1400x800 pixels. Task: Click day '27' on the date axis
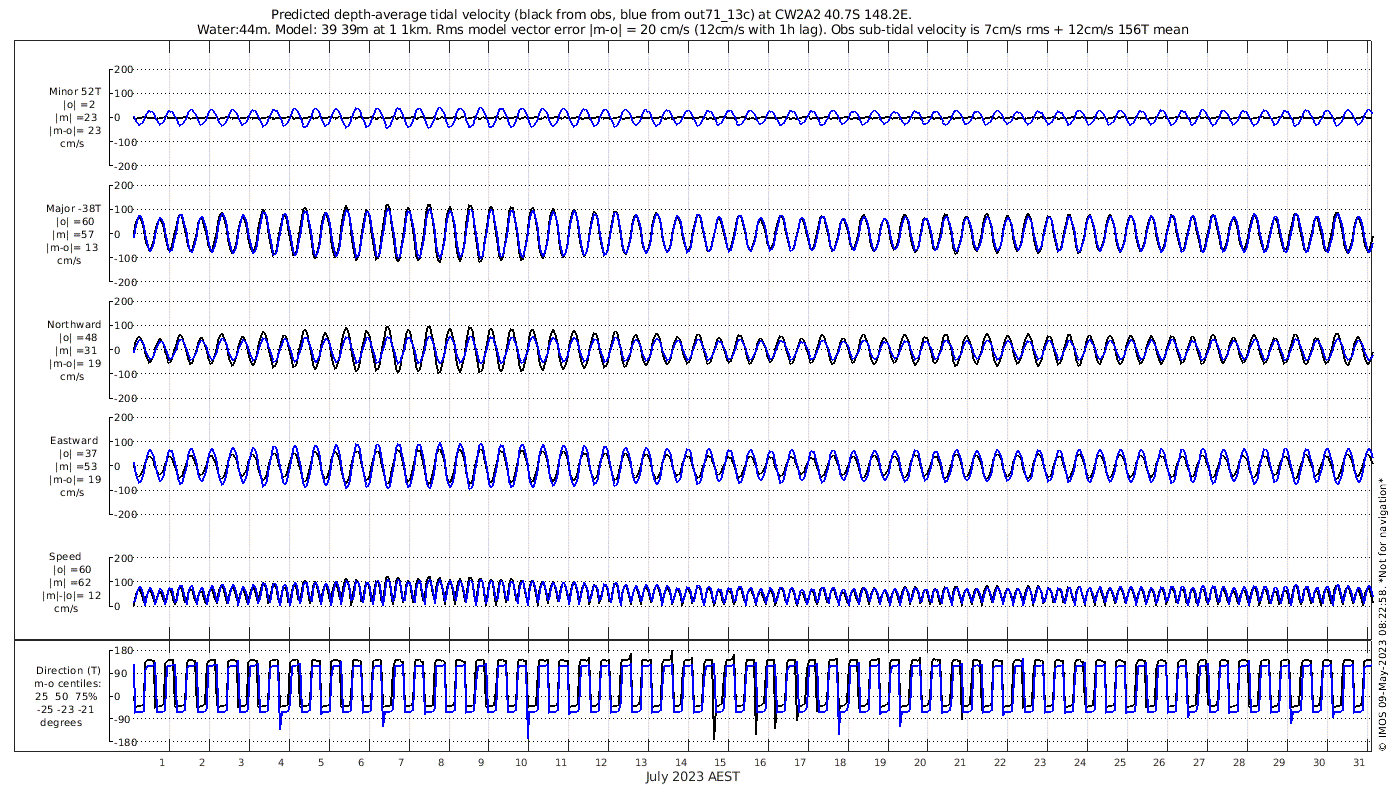[x=1199, y=762]
